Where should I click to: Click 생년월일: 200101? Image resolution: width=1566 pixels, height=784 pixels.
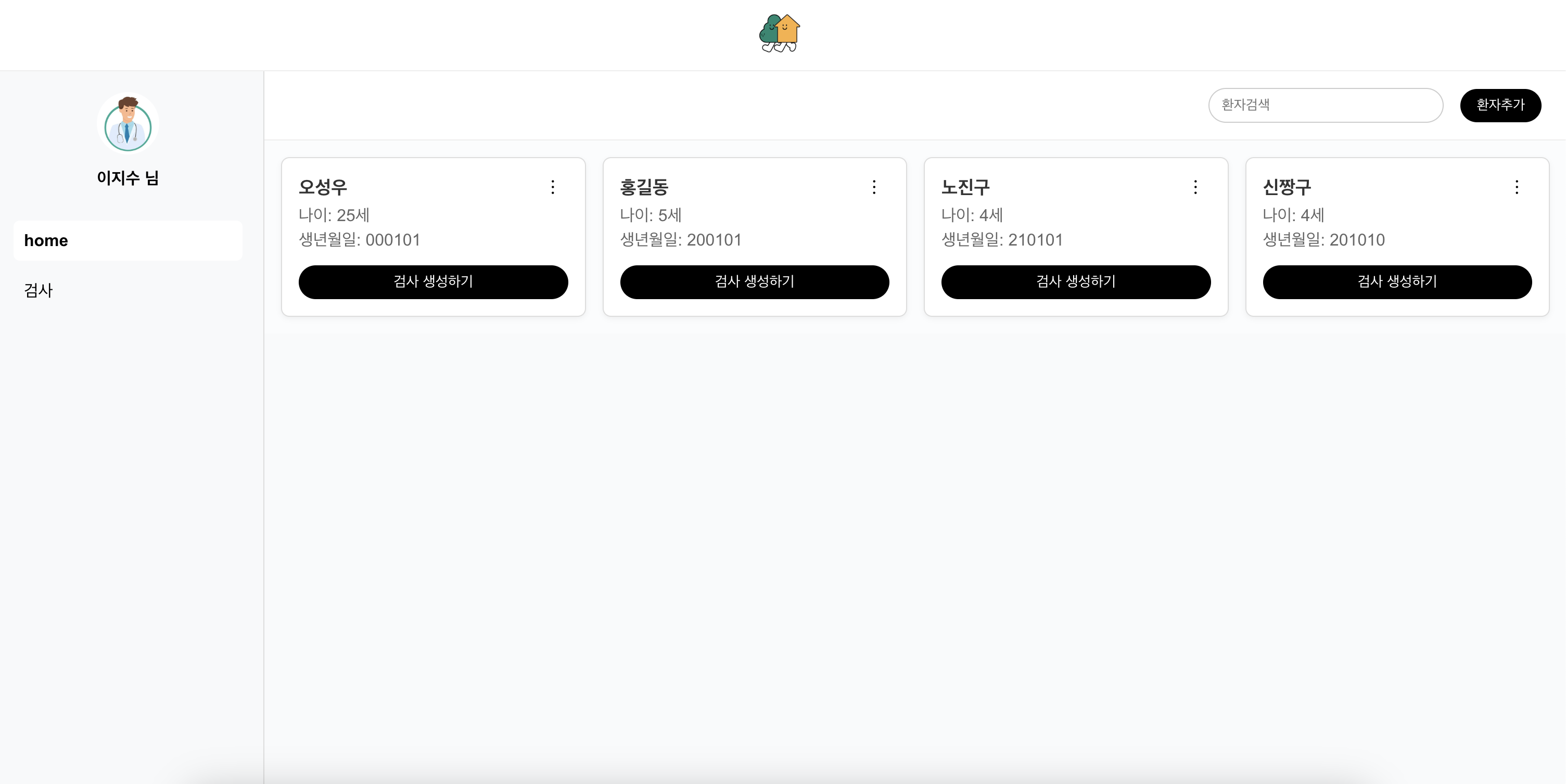coord(680,240)
